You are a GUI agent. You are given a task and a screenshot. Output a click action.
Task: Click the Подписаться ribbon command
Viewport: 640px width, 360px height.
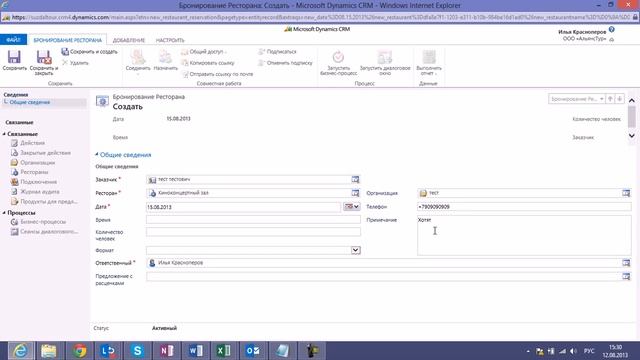(x=277, y=52)
